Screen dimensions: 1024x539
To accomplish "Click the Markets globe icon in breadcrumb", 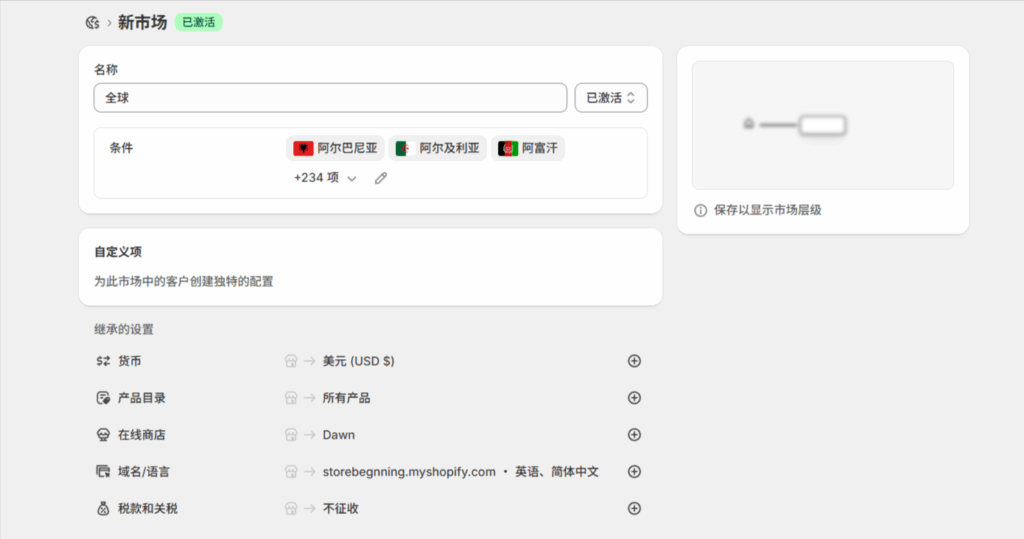I will (x=93, y=22).
